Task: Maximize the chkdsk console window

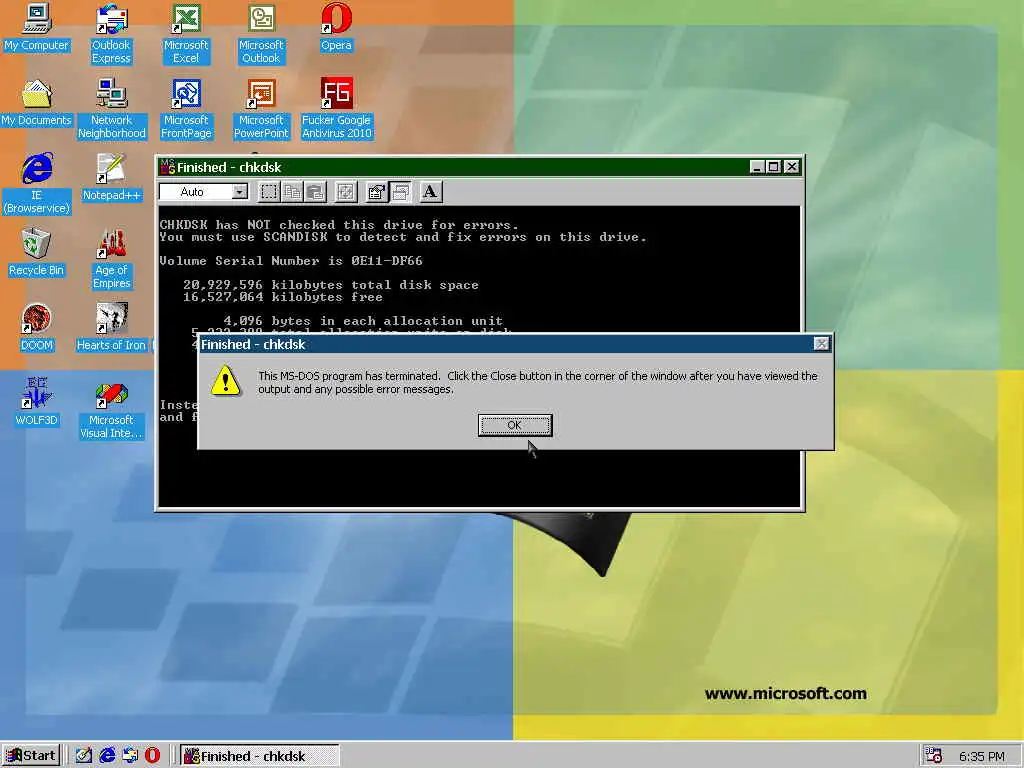Action: [x=773, y=167]
